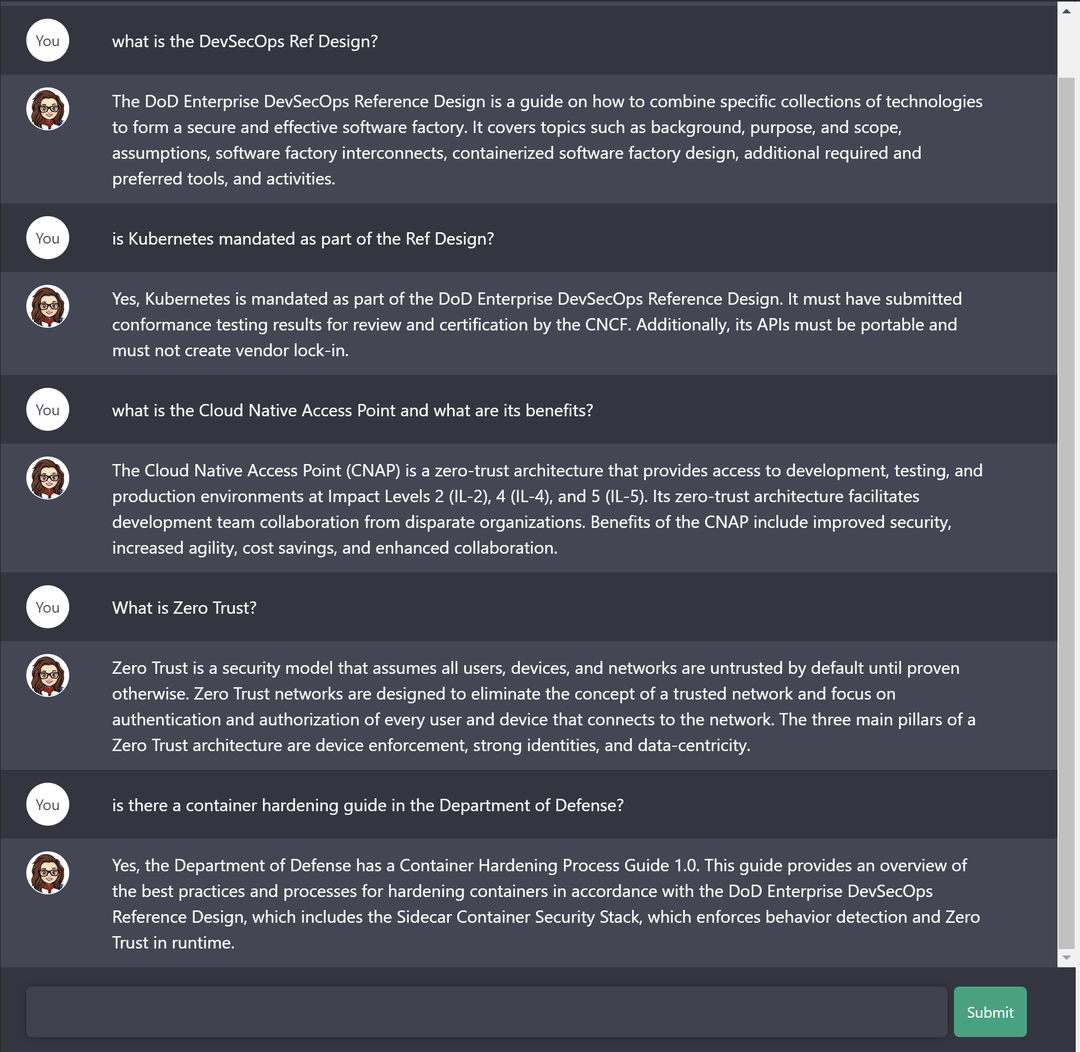Select the assistant avatar in the Zero Trust response

click(x=47, y=675)
